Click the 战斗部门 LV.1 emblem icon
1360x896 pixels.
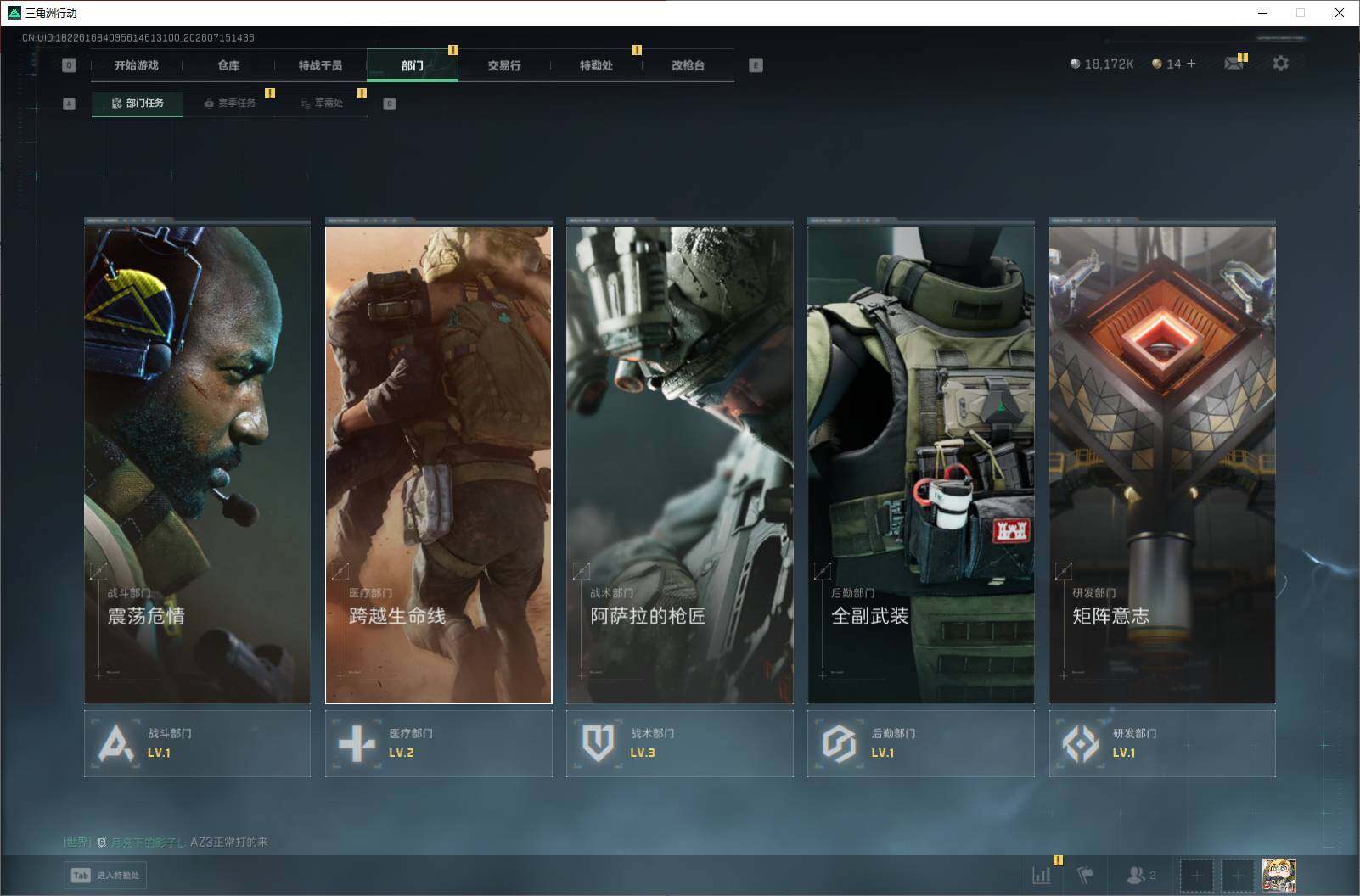point(116,743)
